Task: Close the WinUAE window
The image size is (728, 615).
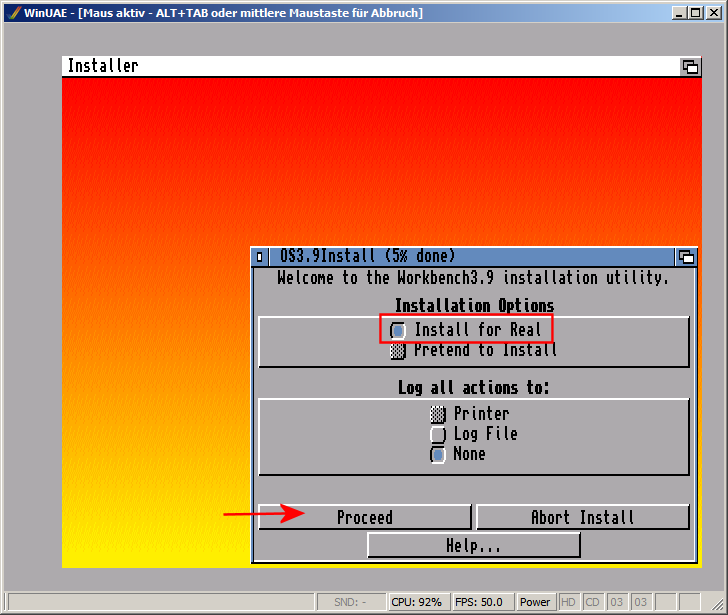Action: click(714, 13)
